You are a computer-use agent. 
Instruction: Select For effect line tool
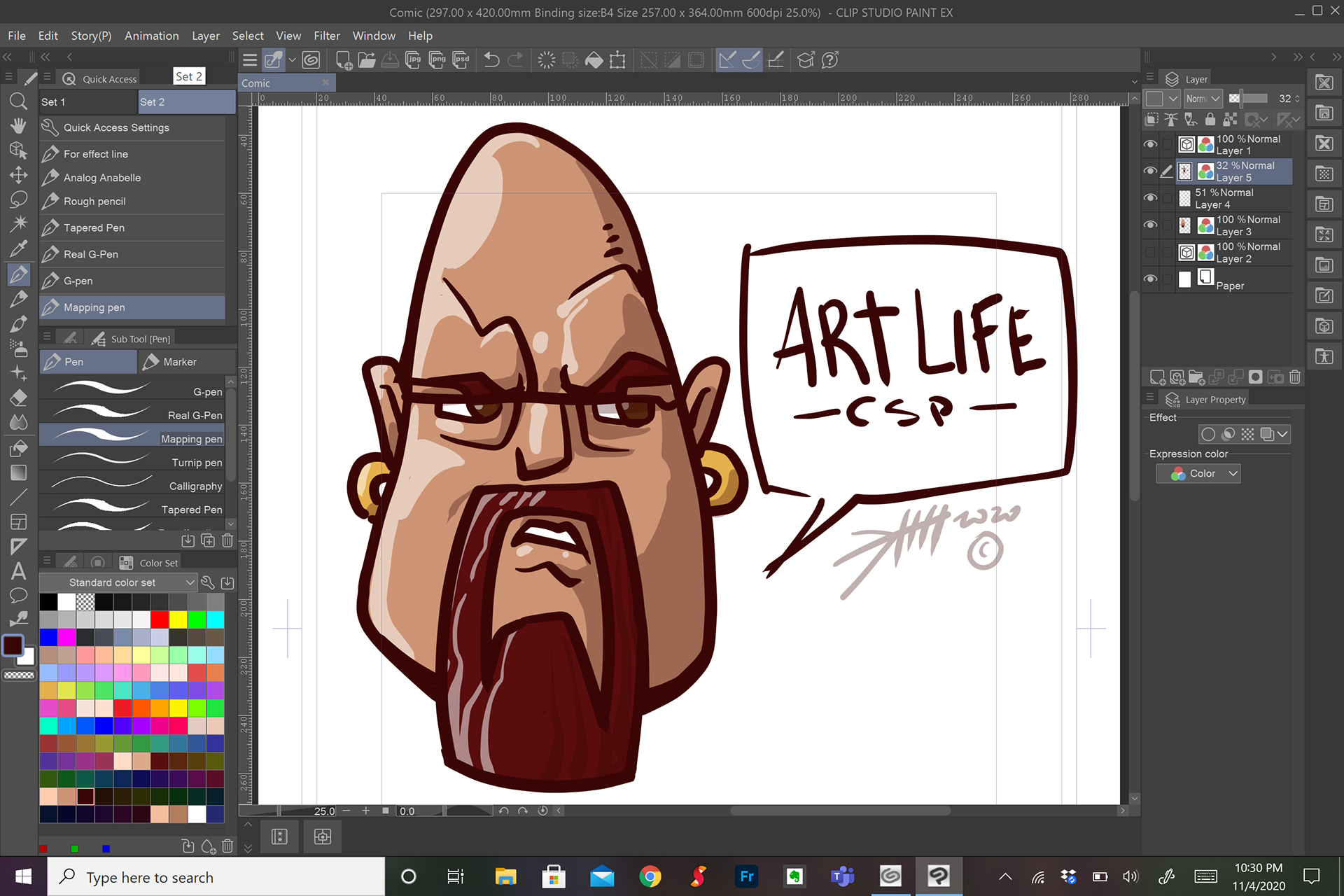[132, 154]
